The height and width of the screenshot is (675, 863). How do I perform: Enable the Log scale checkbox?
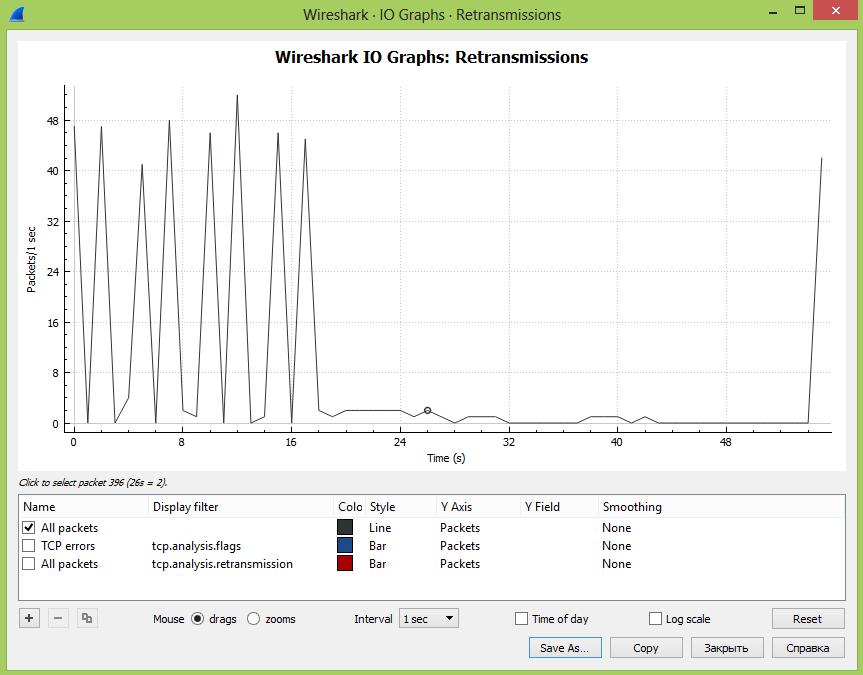[655, 619]
